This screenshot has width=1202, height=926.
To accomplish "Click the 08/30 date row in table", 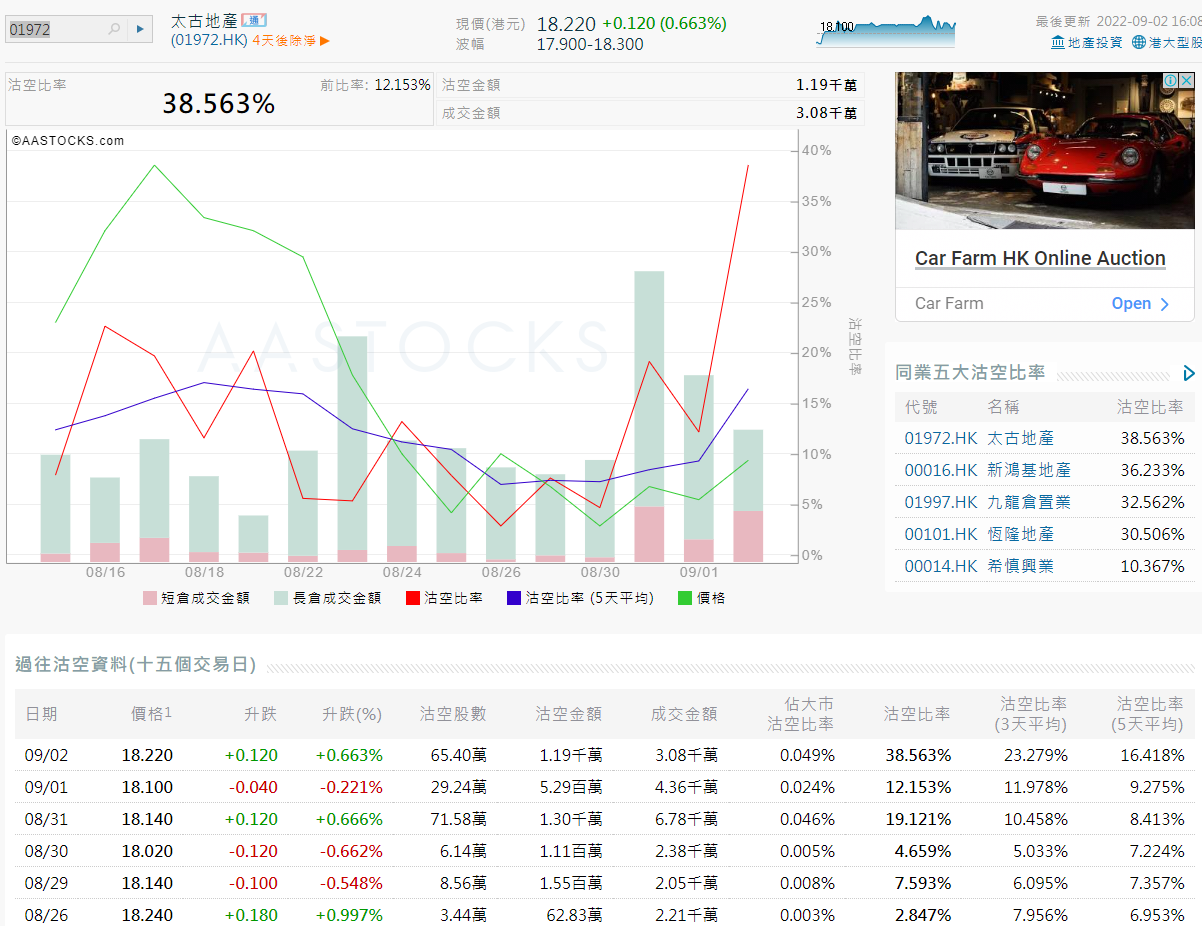I will (x=604, y=851).
